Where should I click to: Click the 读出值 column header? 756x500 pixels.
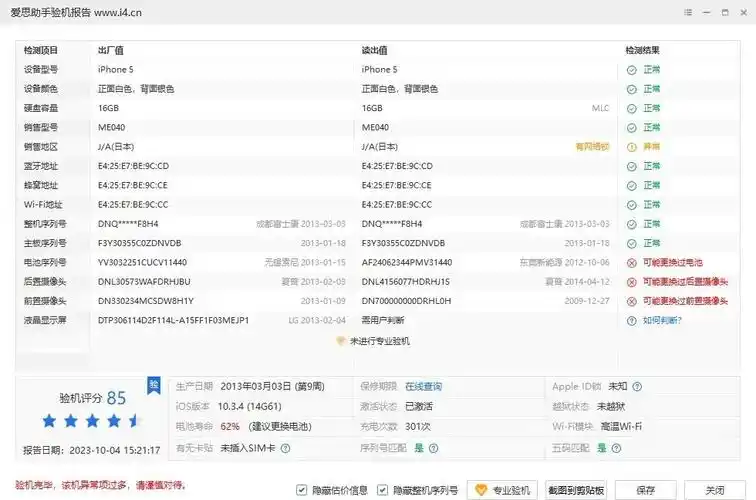374,50
